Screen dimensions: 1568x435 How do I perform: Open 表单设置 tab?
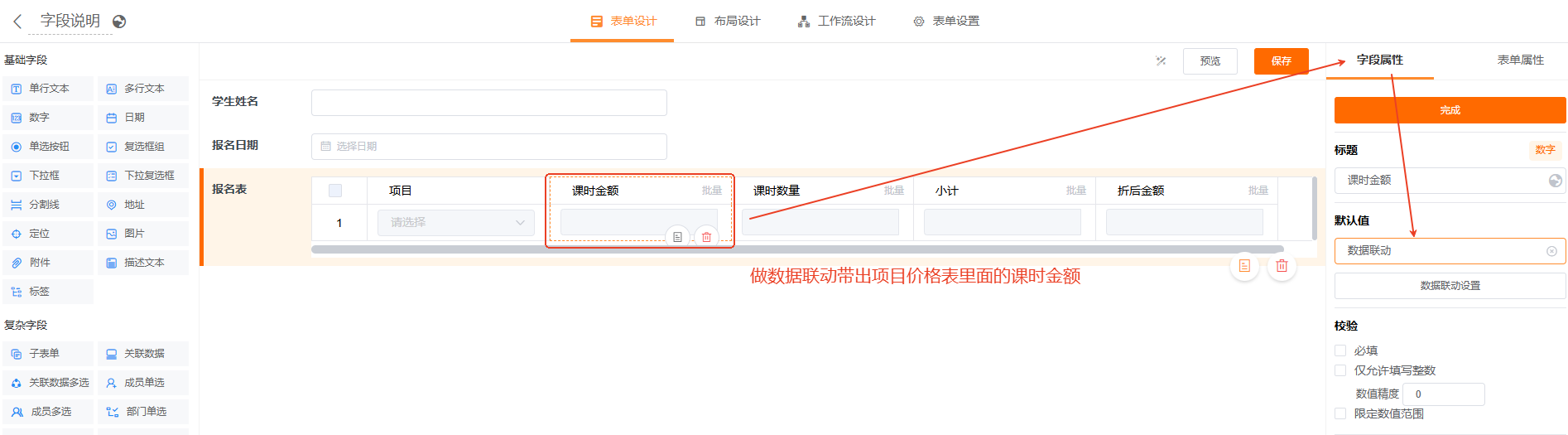(x=946, y=22)
